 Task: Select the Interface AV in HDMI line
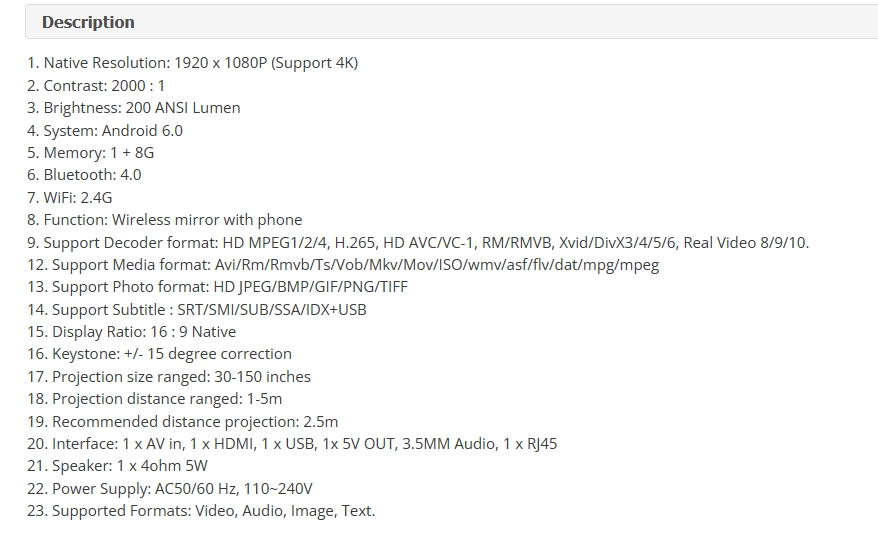(x=292, y=444)
